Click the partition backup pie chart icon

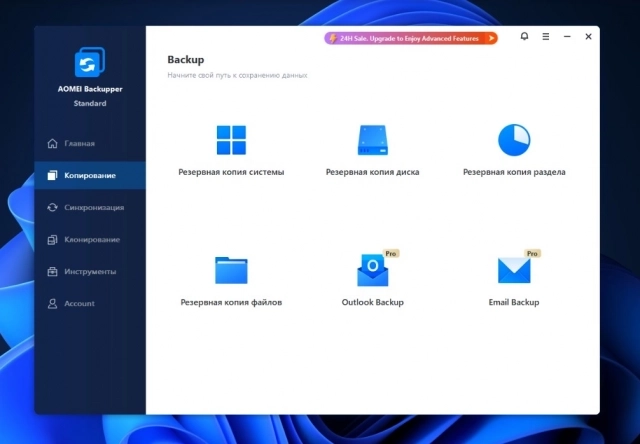point(514,139)
